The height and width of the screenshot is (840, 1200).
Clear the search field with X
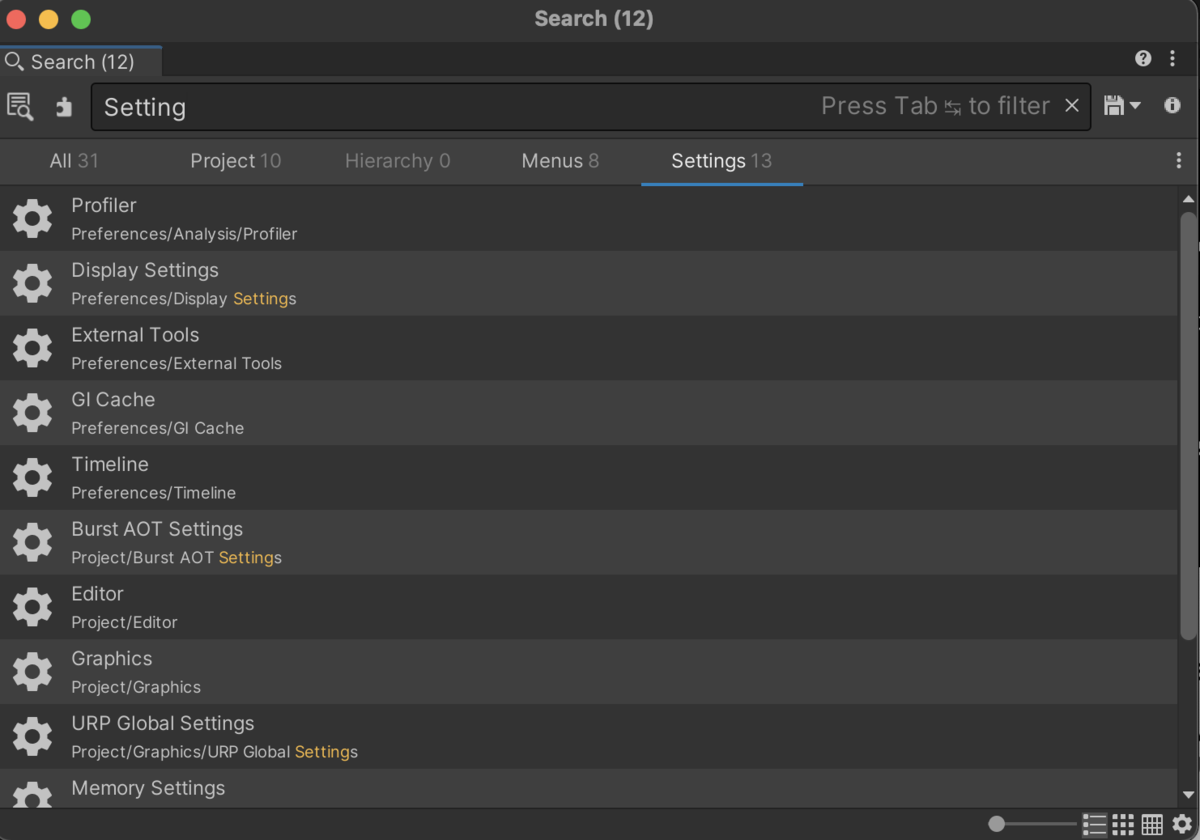click(1072, 106)
